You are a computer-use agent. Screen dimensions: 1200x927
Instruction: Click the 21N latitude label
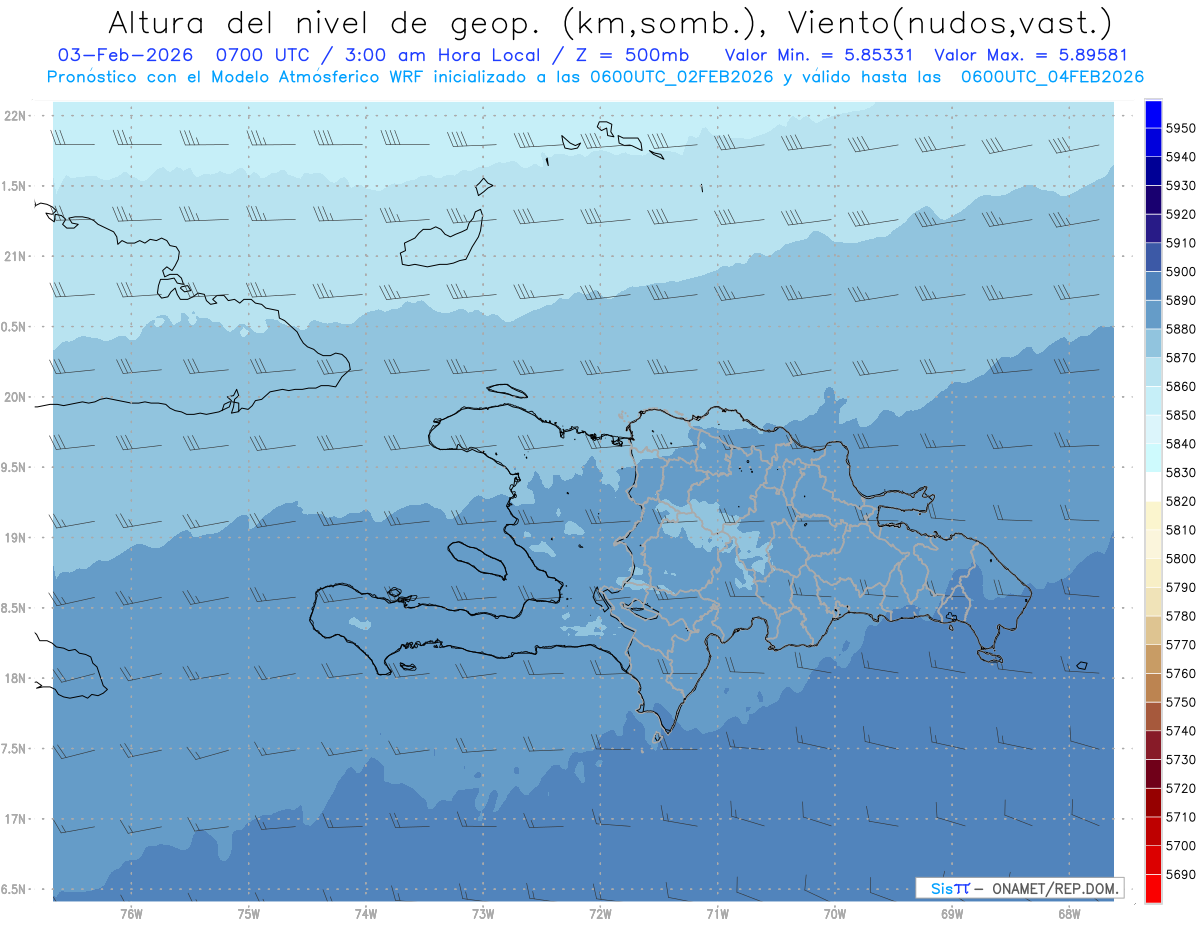[17, 256]
